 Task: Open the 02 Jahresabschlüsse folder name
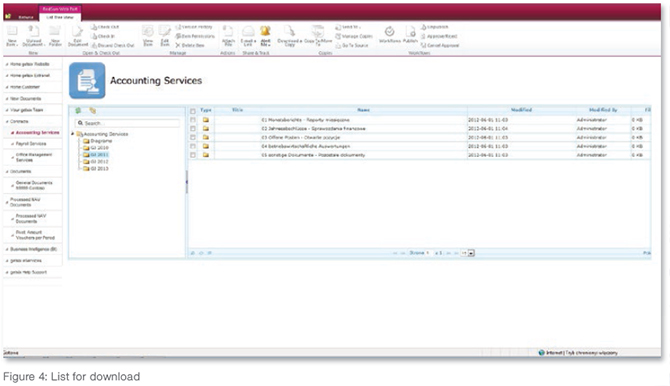(x=313, y=129)
